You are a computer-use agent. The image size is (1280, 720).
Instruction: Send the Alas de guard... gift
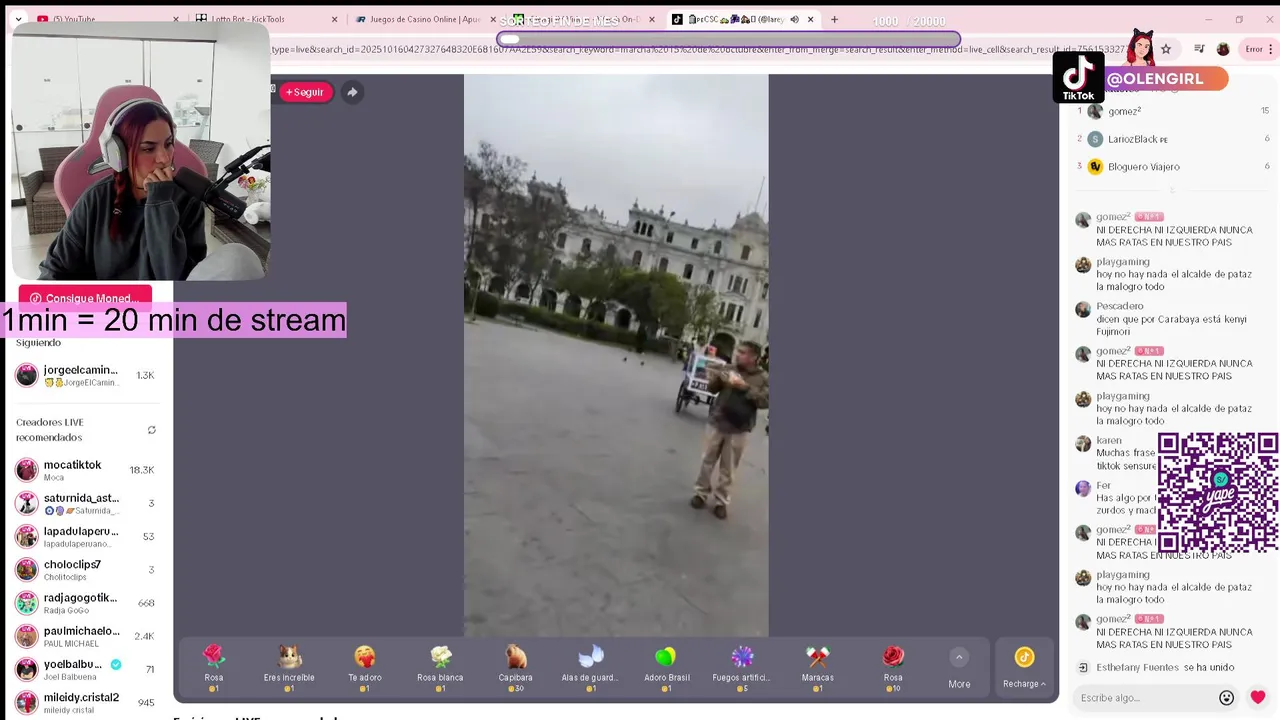click(x=591, y=668)
